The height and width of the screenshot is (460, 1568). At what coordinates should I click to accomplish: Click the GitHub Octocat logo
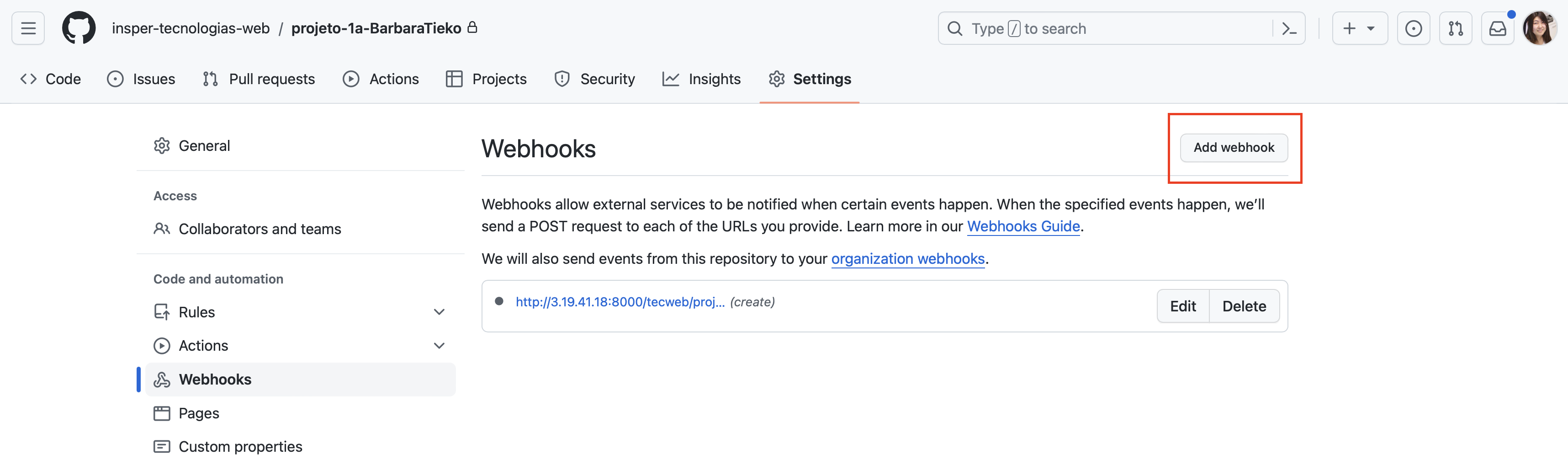click(x=79, y=29)
